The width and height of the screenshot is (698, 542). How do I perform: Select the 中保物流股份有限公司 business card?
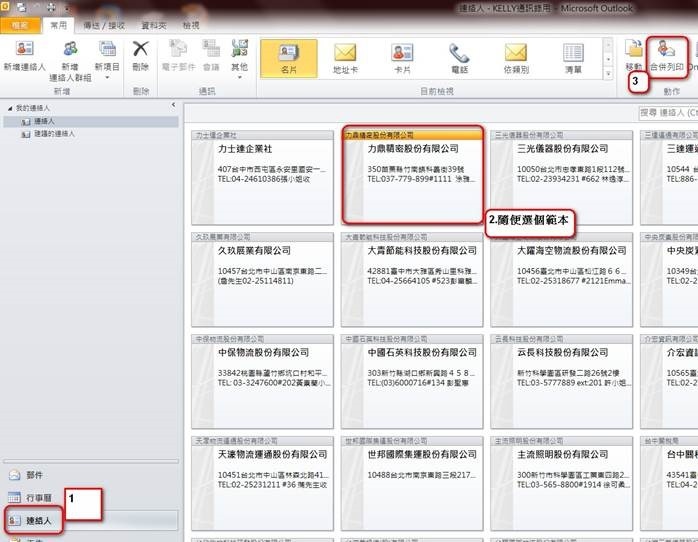point(262,381)
